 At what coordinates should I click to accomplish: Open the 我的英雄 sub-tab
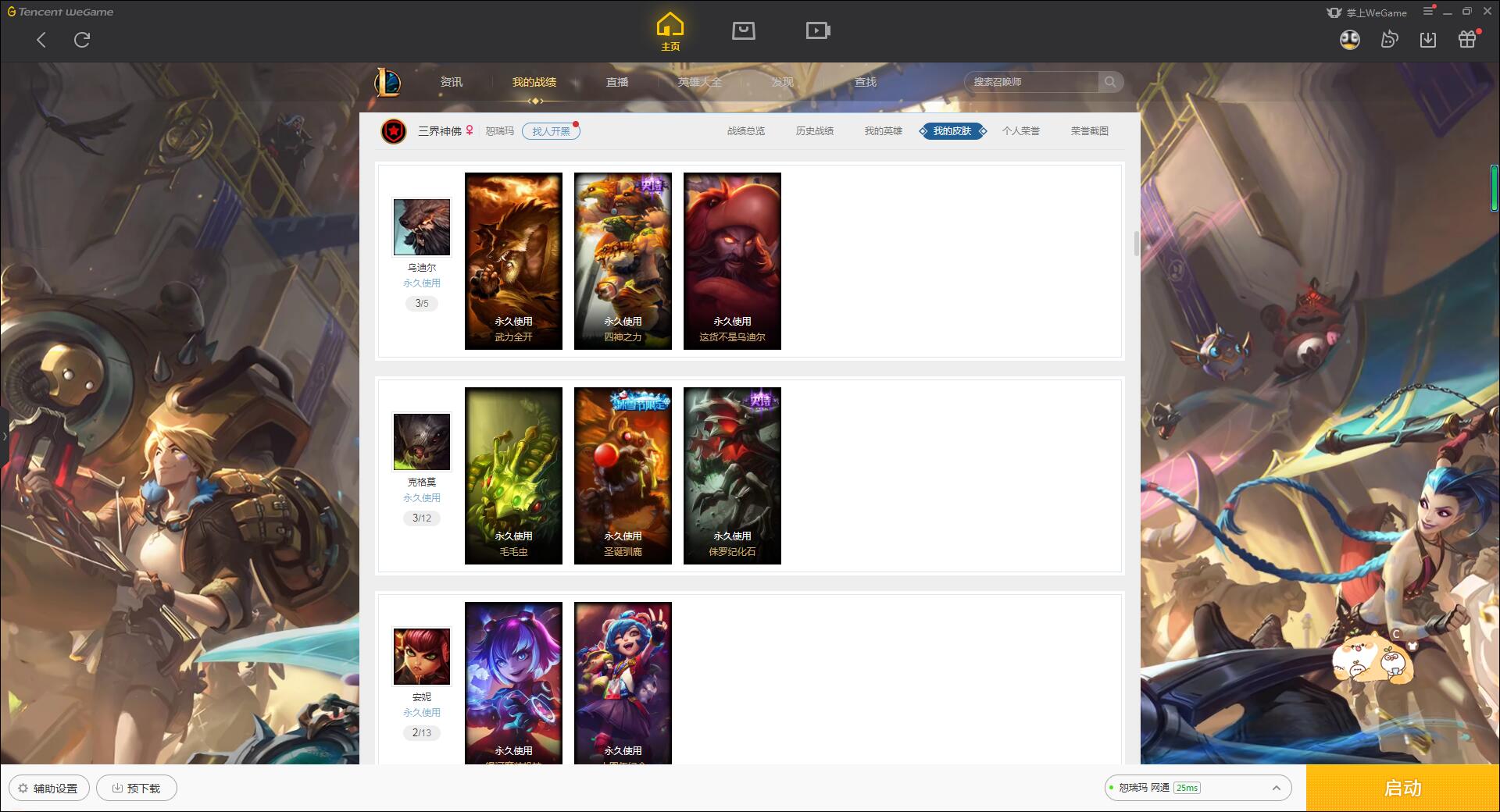(884, 131)
